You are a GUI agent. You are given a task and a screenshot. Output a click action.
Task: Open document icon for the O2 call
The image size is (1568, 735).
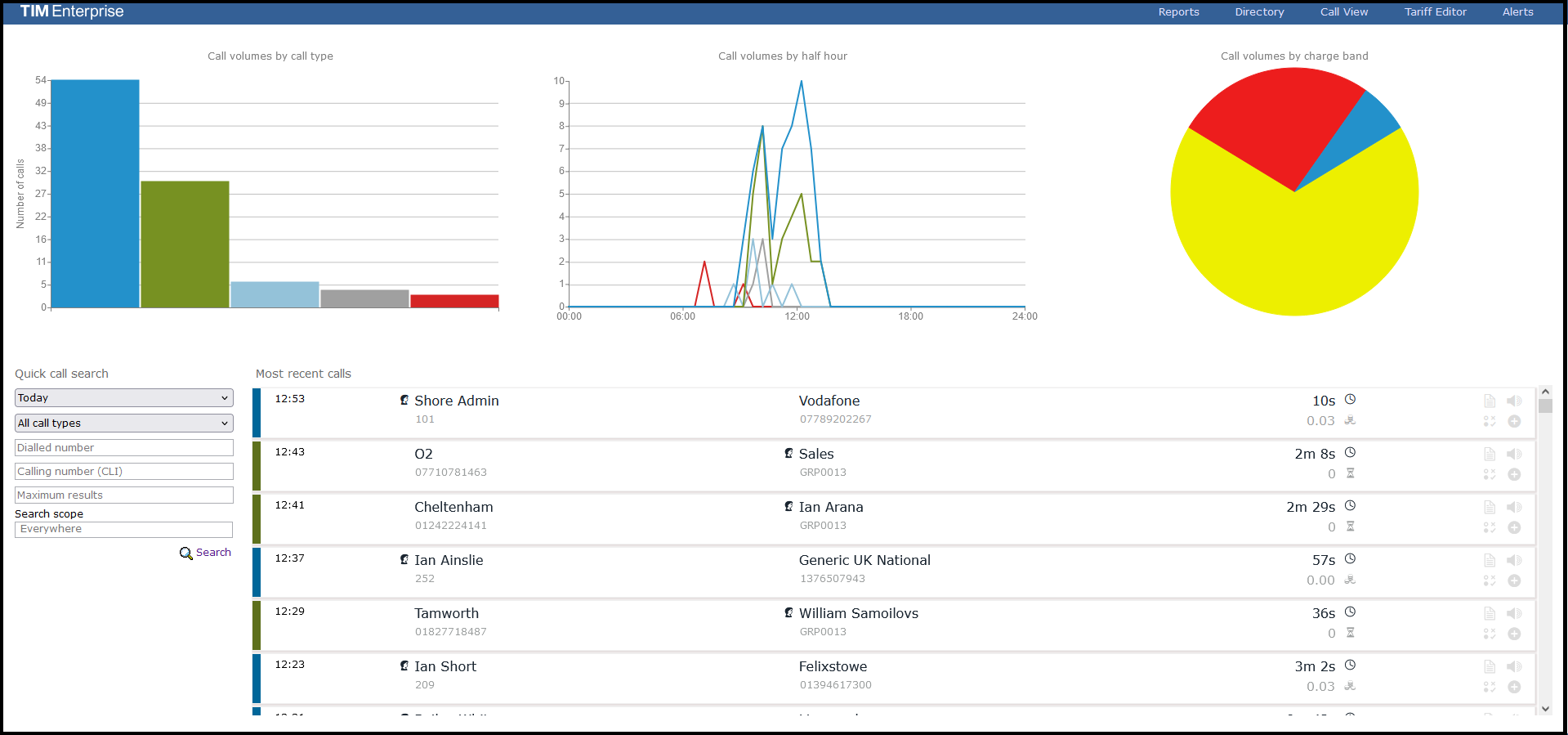click(1490, 454)
